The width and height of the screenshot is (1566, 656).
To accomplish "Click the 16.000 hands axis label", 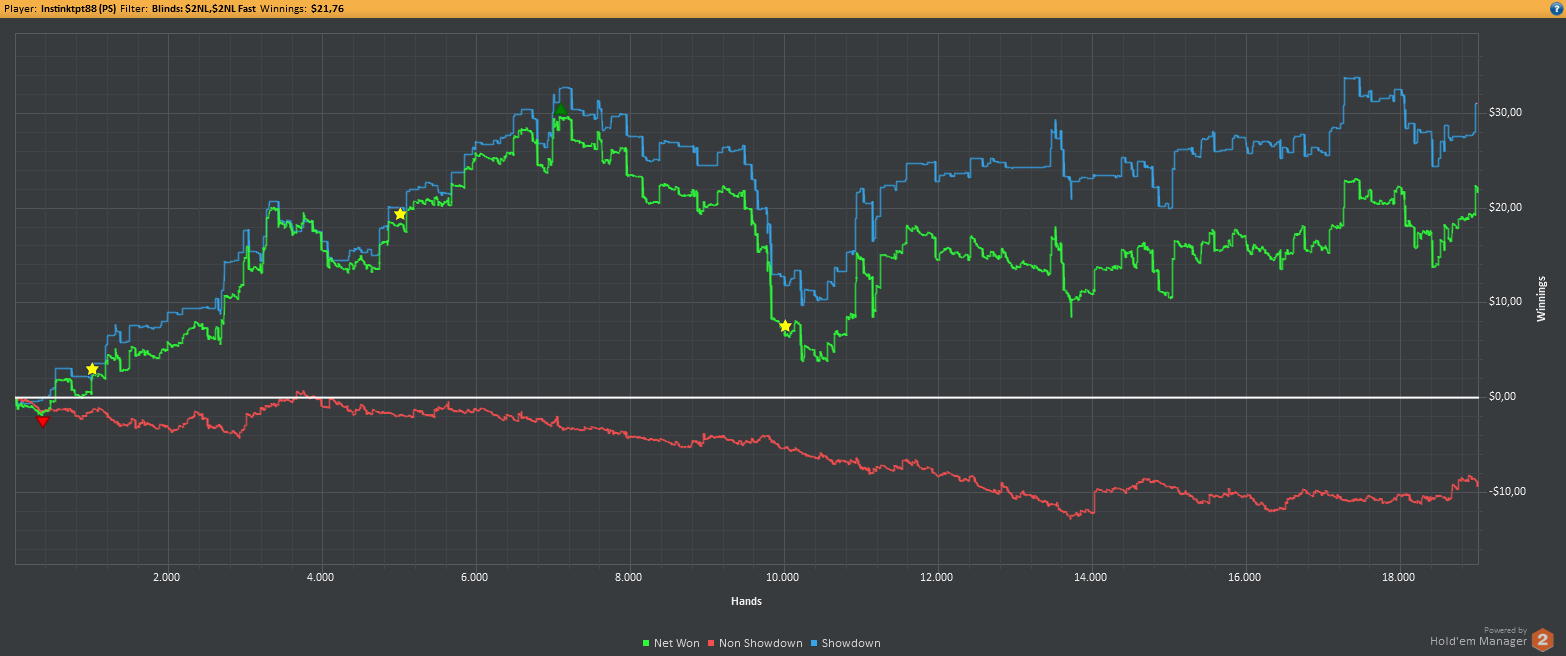I will pos(1244,577).
